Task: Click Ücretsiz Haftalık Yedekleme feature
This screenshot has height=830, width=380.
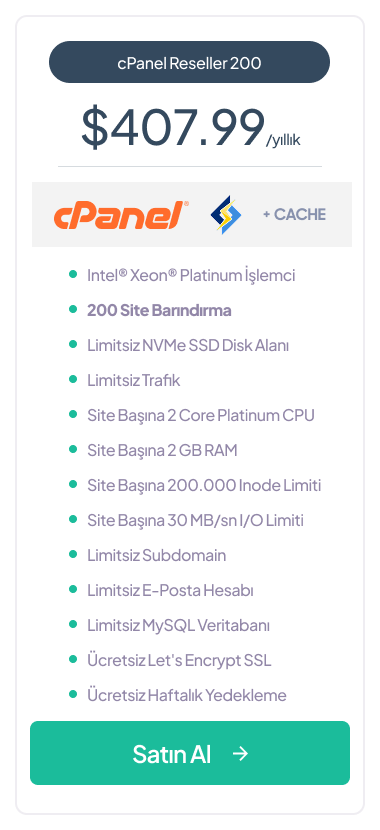Action: 187,694
